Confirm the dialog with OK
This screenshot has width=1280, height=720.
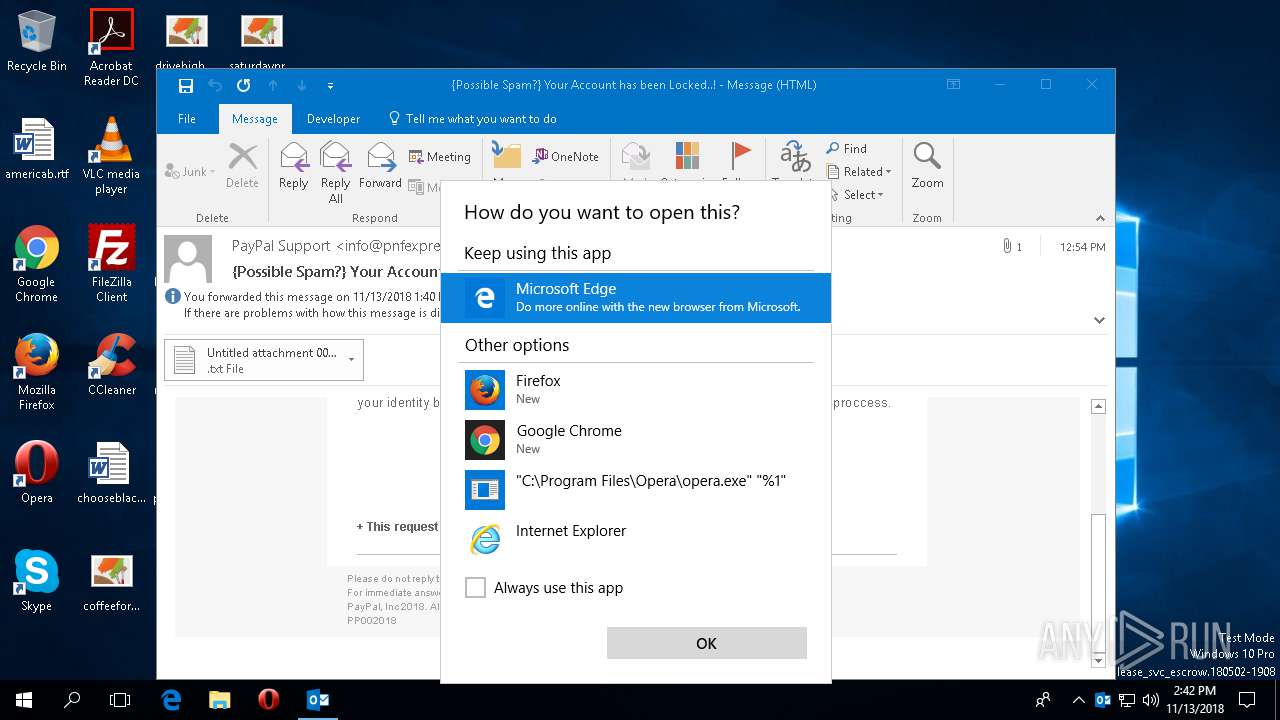pos(706,643)
